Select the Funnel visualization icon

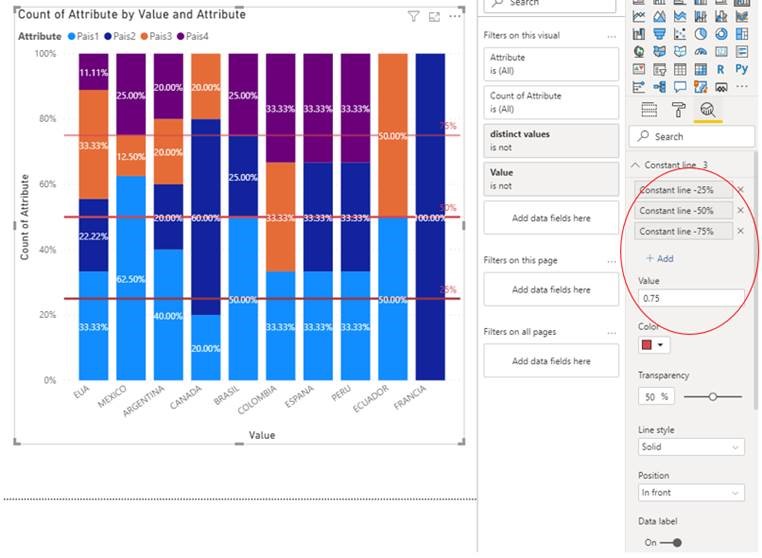659,34
